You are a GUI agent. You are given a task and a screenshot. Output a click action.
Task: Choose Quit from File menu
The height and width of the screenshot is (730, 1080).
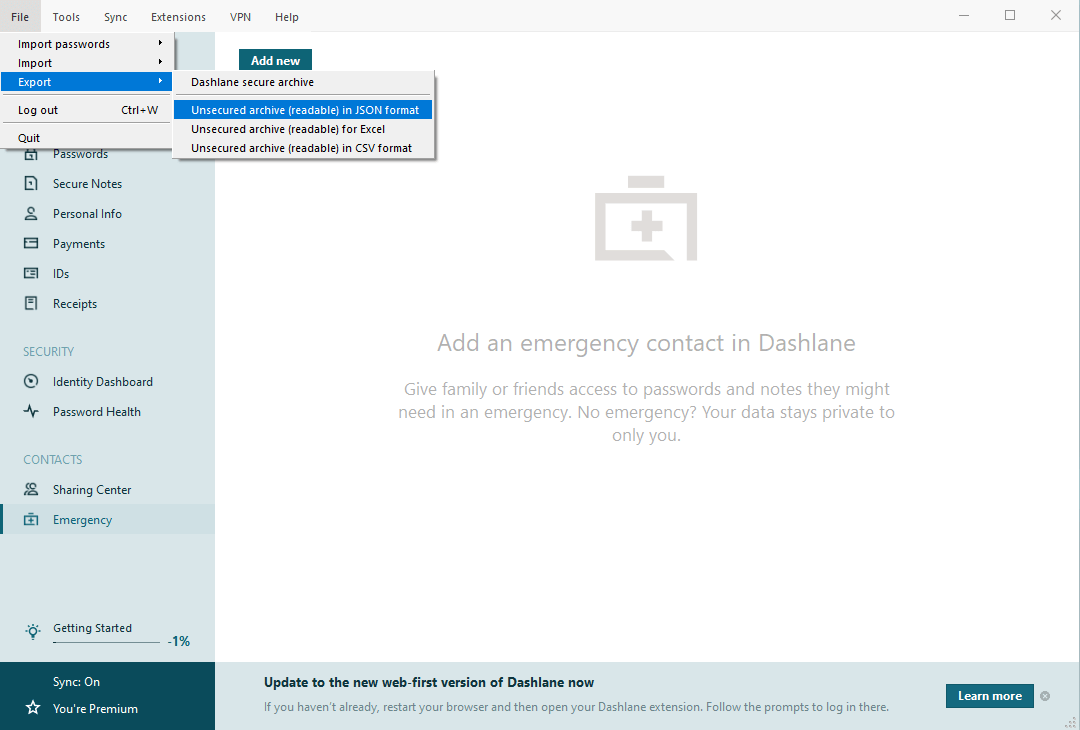pyautogui.click(x=86, y=138)
